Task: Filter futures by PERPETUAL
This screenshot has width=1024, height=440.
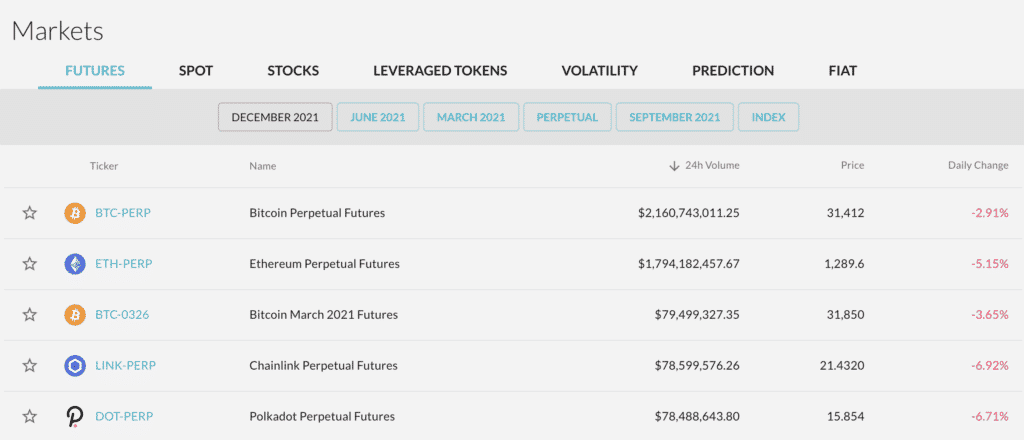Action: click(567, 117)
